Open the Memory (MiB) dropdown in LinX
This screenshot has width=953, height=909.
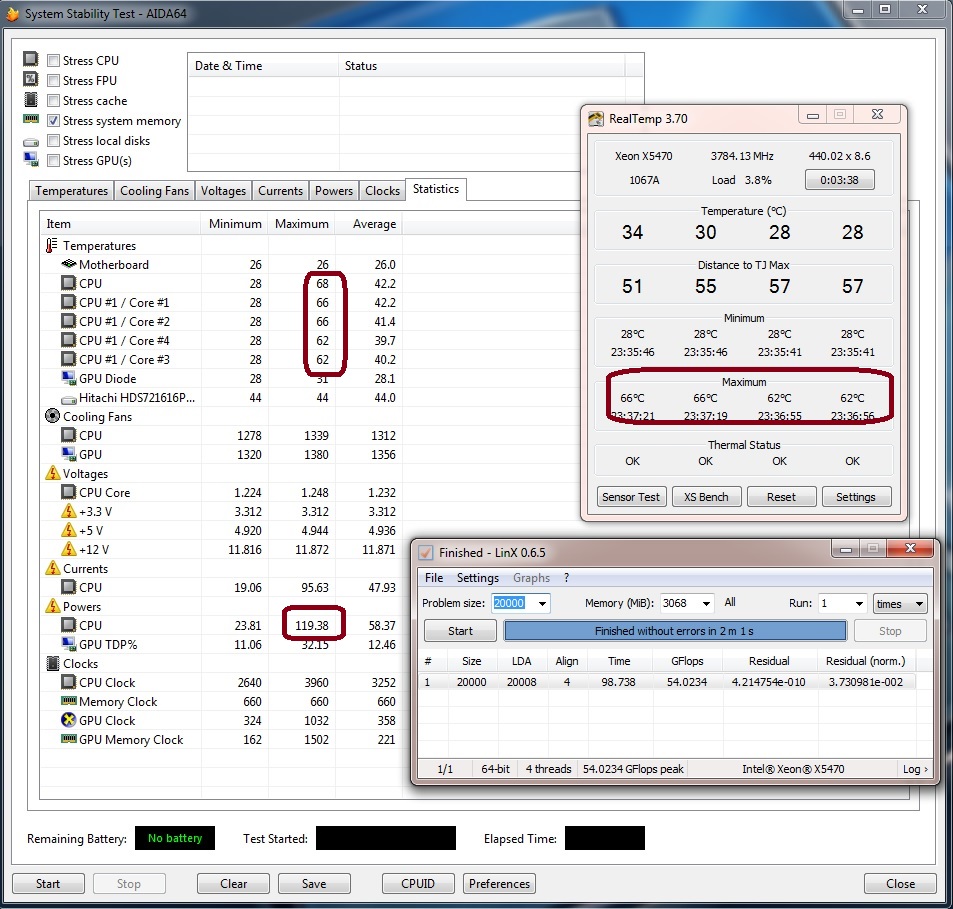point(706,603)
